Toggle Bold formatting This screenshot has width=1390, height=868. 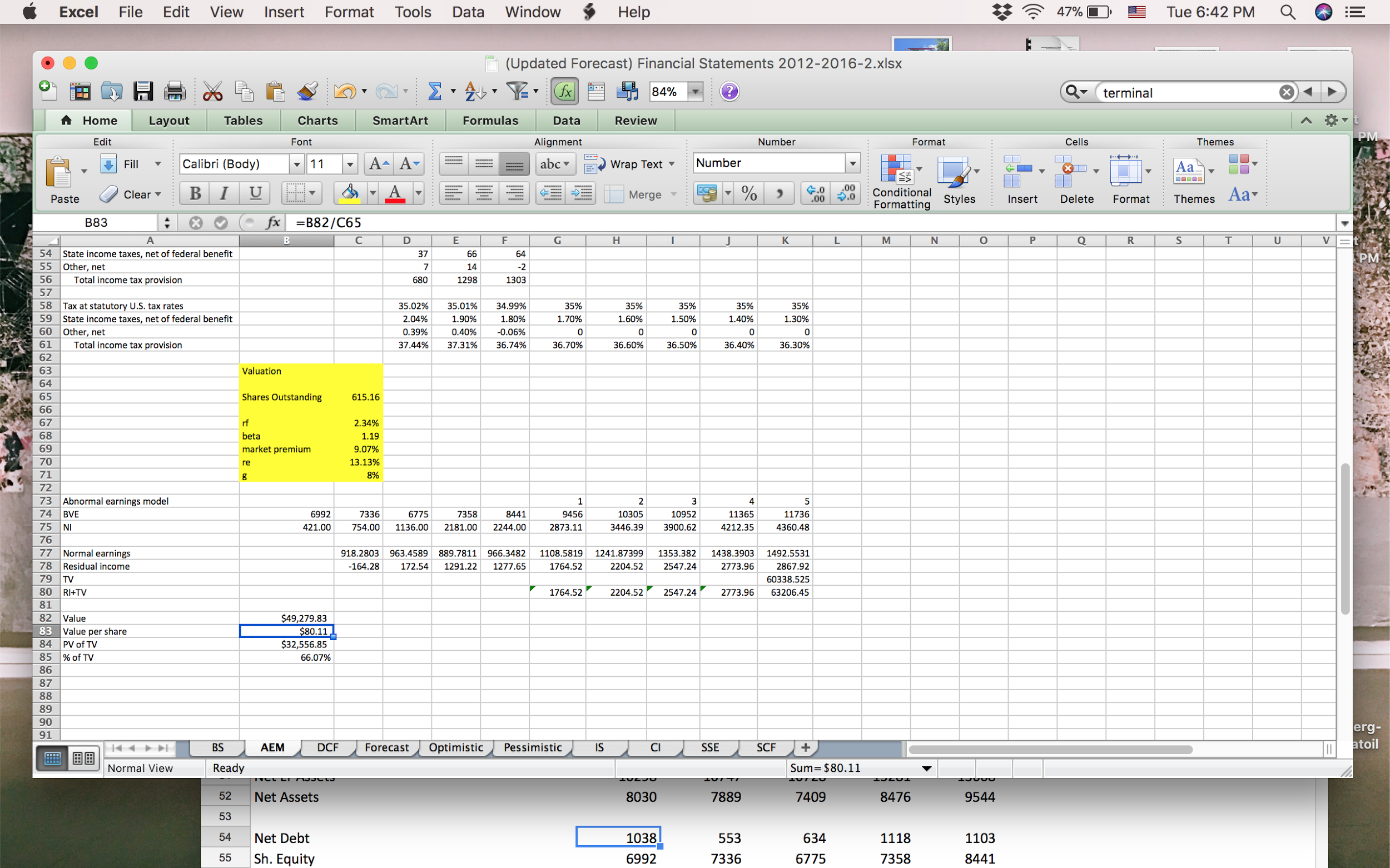(x=195, y=193)
